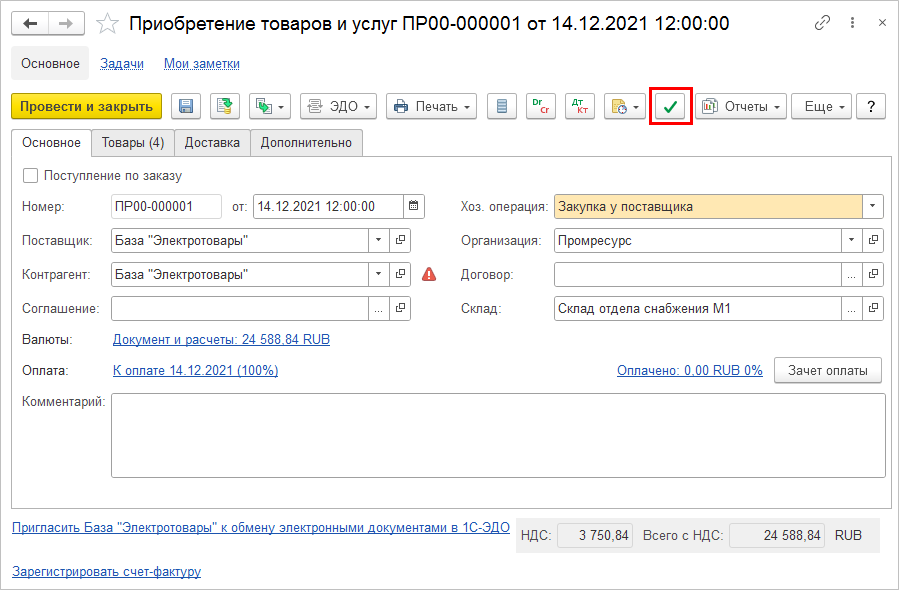Open the Поставщик dropdown list
Viewport: 901px width, 591px height.
pos(378,241)
